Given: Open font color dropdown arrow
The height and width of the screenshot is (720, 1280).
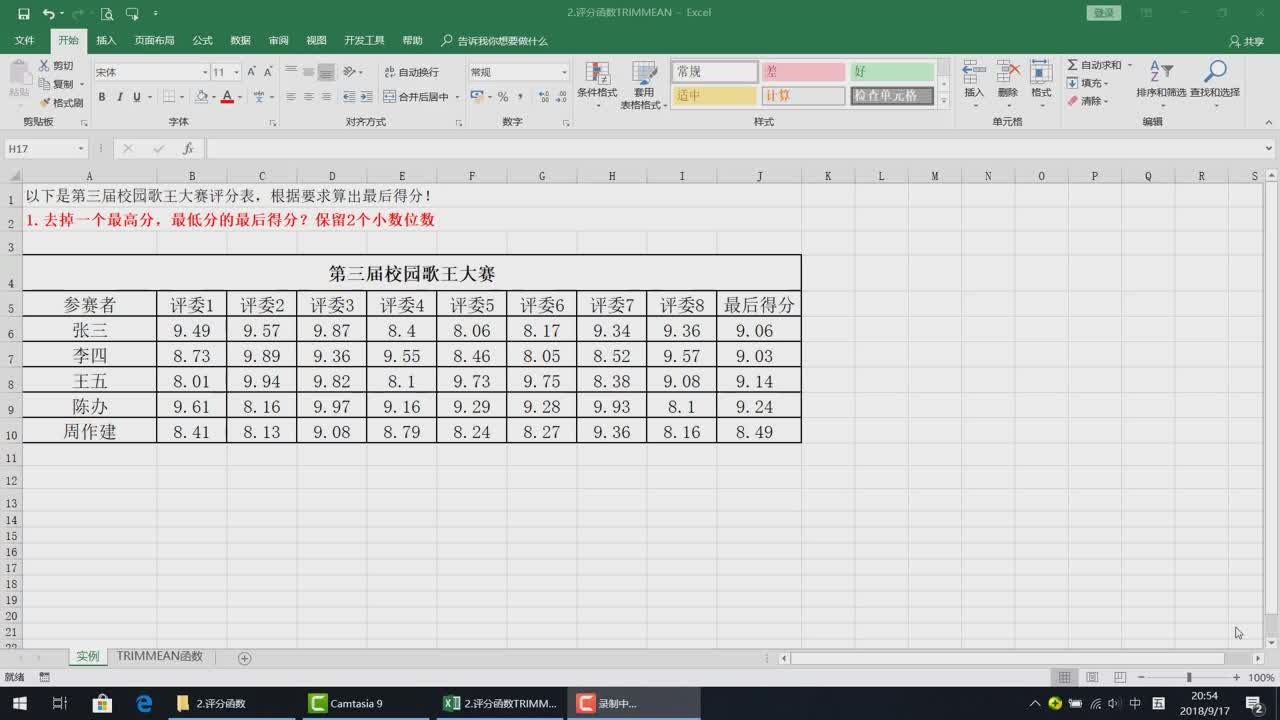Looking at the screenshot, I should click(239, 97).
